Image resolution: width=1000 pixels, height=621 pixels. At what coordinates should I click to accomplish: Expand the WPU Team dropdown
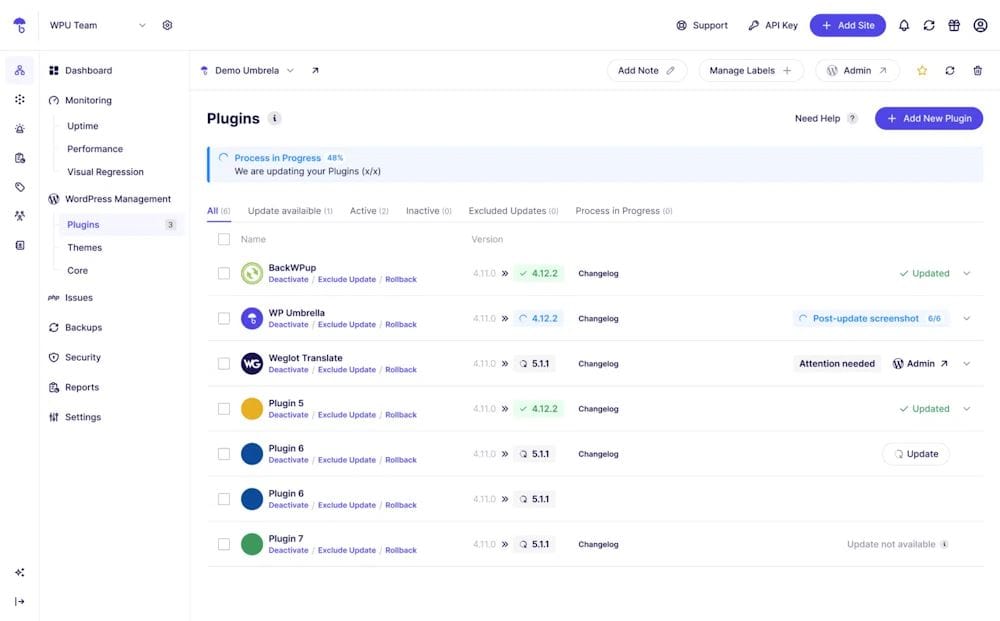[142, 26]
